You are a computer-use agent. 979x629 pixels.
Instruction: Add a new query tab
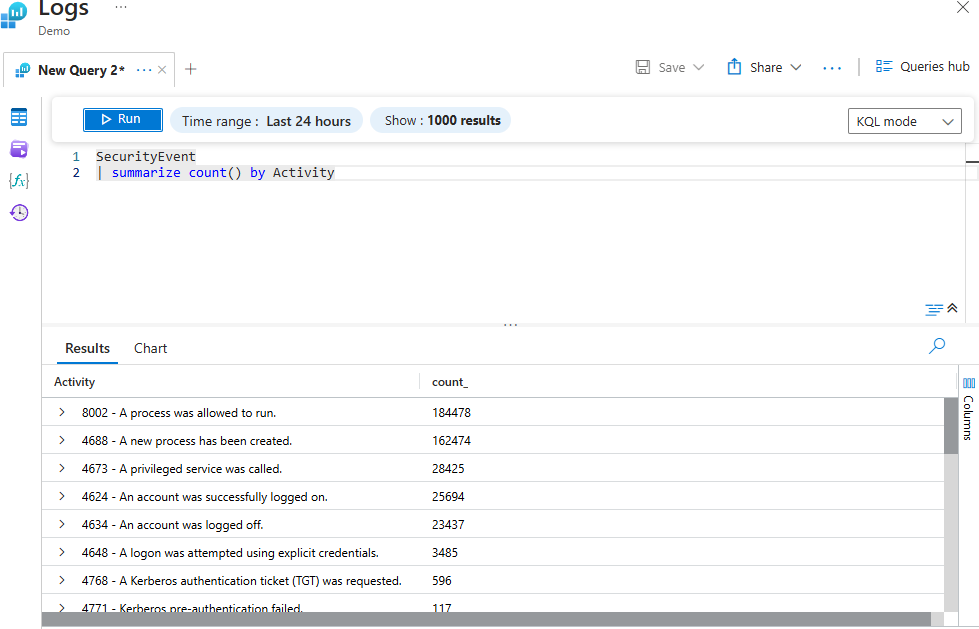(190, 69)
